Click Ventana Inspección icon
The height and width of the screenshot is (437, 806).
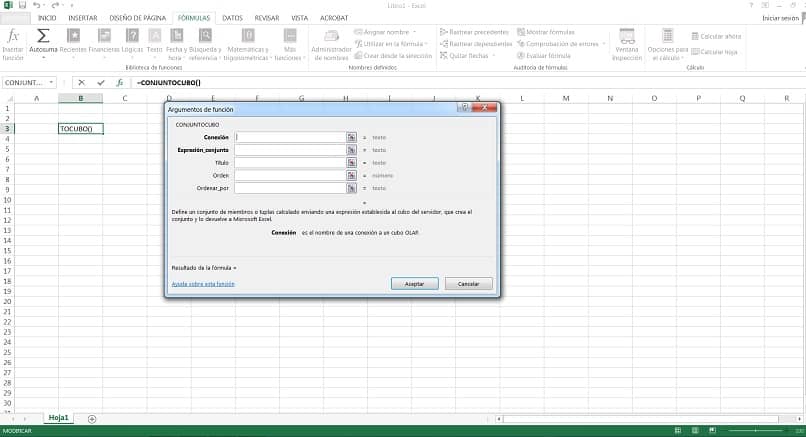click(627, 37)
